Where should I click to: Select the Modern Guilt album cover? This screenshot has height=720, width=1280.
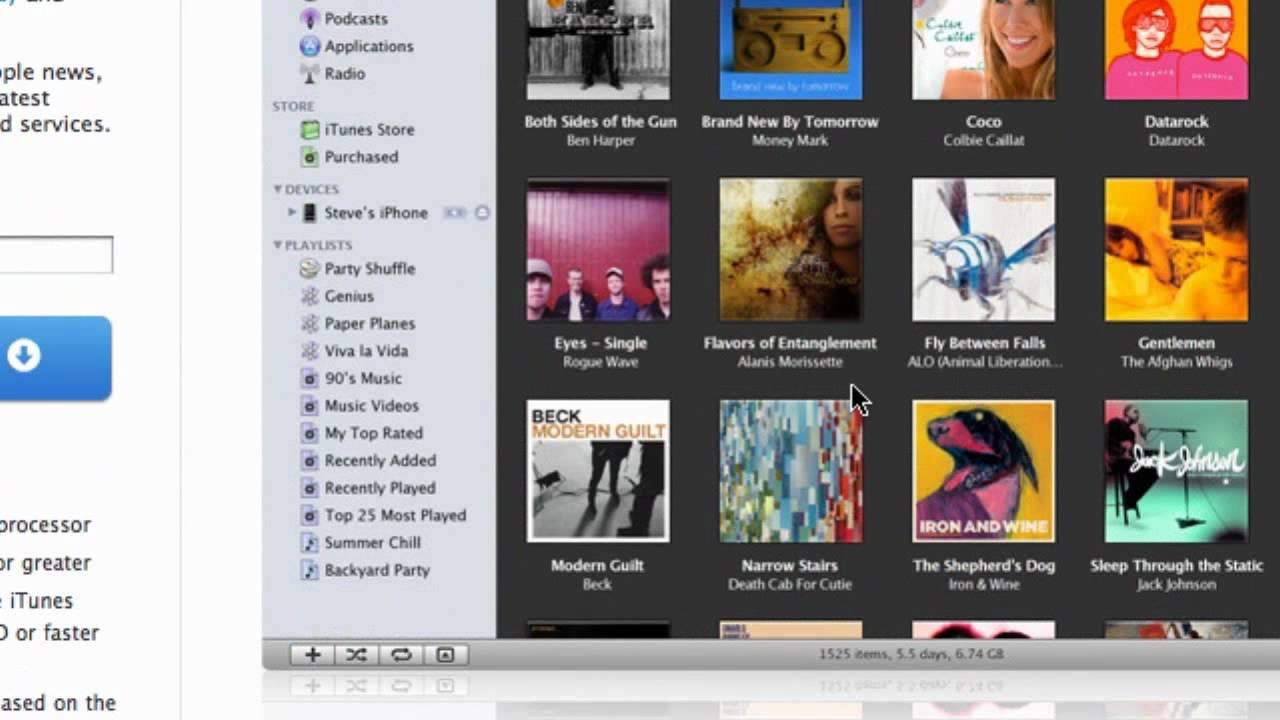[598, 471]
